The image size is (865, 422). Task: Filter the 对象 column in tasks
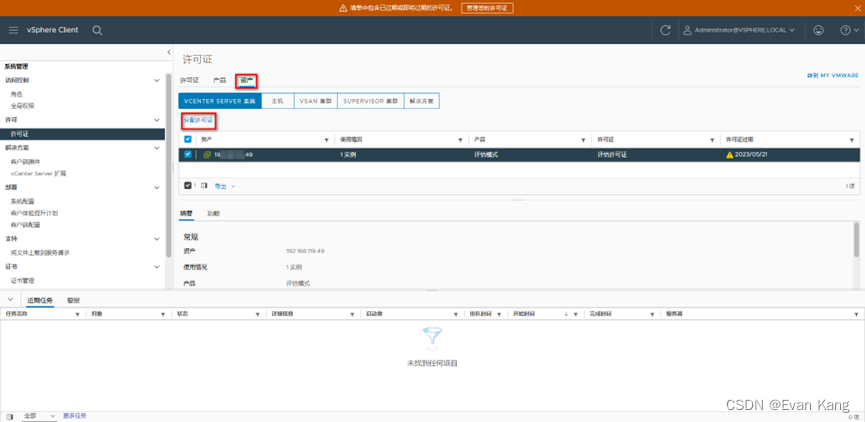pos(163,314)
